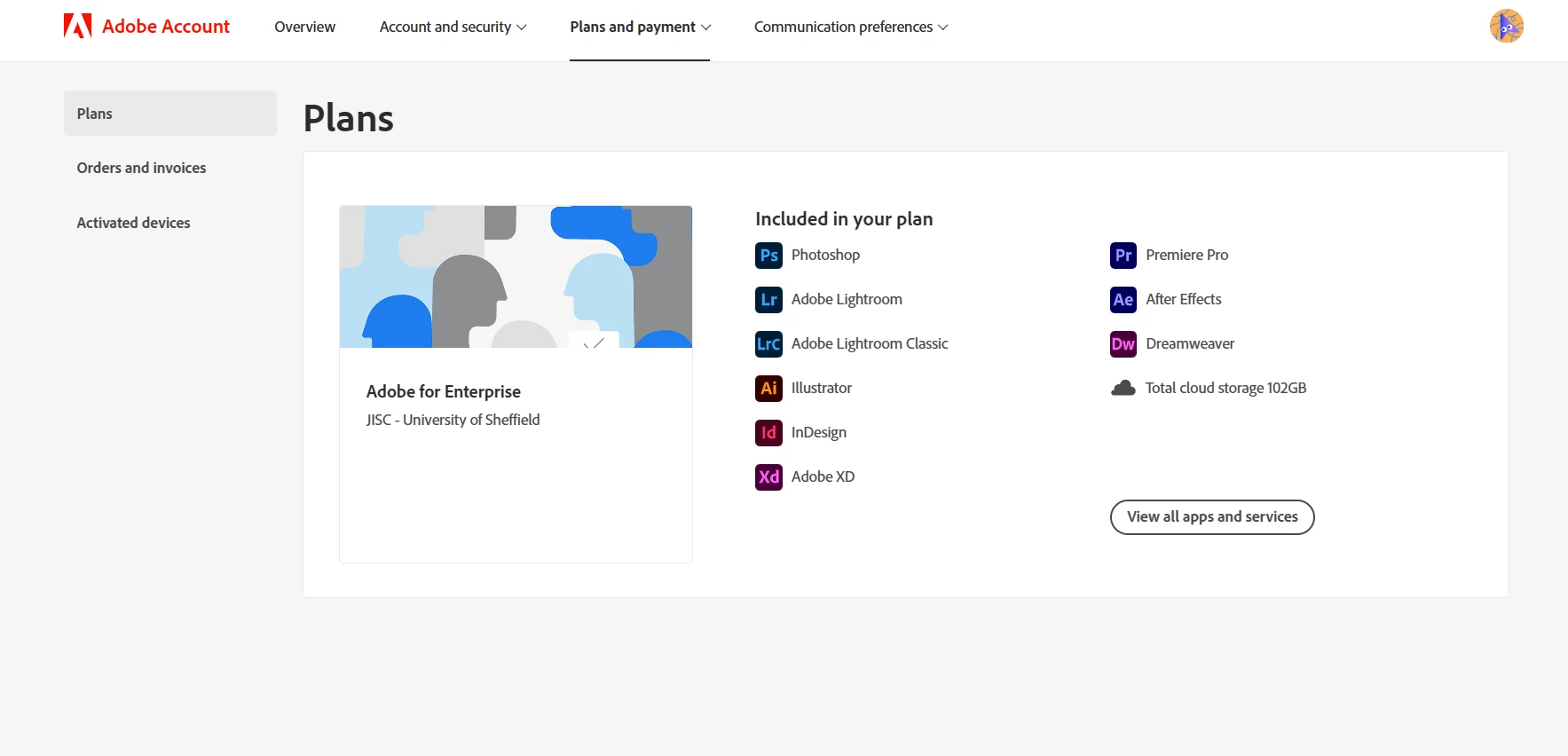Click the Dreamweaver label
1568x756 pixels.
coord(1190,343)
